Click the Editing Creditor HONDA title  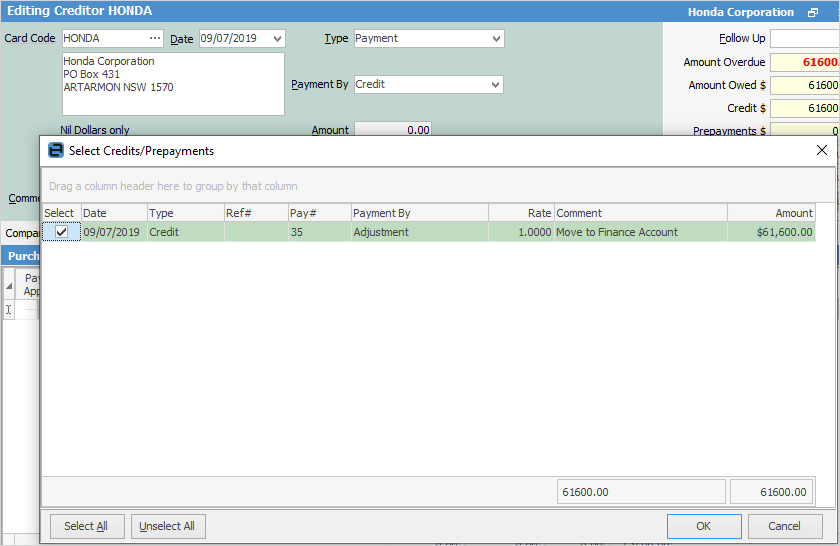(x=79, y=11)
